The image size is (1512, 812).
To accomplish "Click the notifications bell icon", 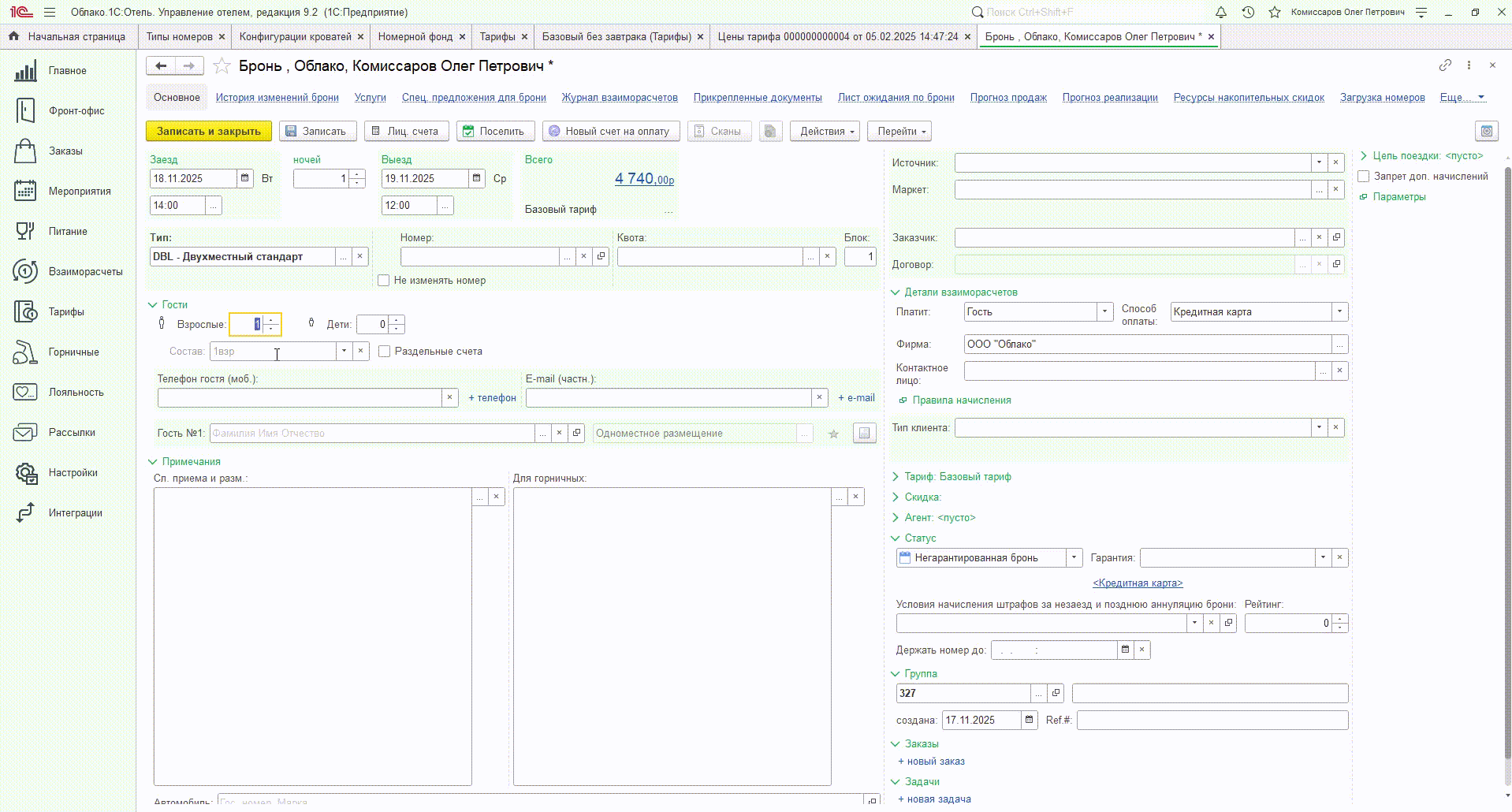I will pos(1220,13).
